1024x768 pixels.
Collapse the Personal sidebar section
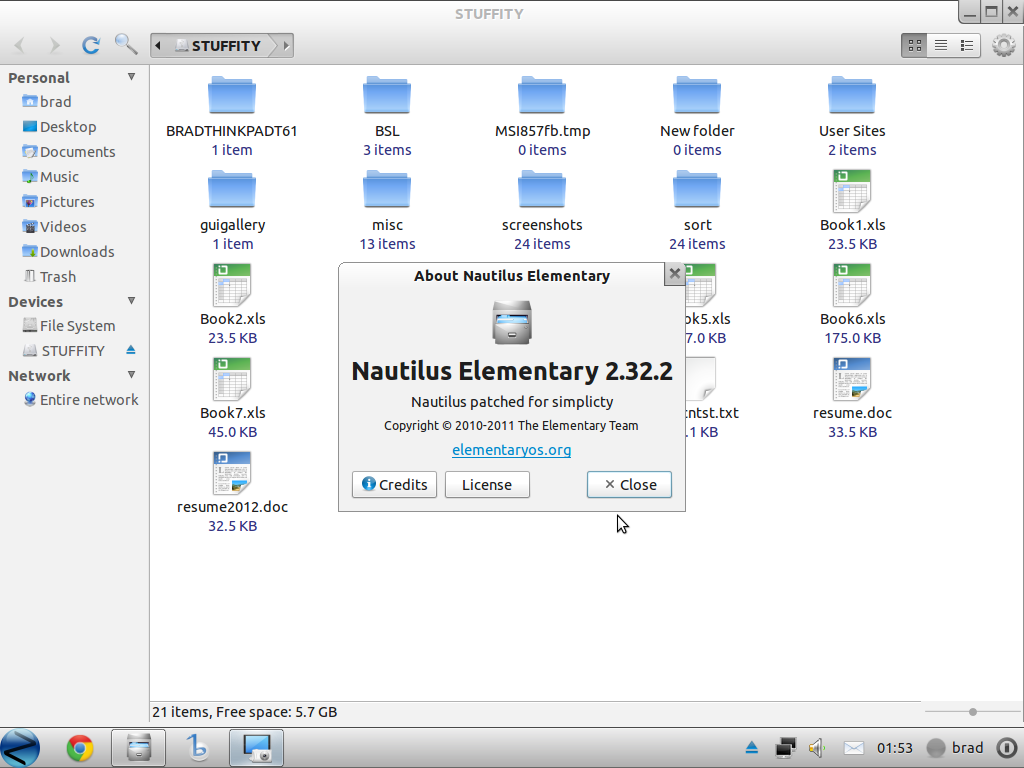[131, 77]
